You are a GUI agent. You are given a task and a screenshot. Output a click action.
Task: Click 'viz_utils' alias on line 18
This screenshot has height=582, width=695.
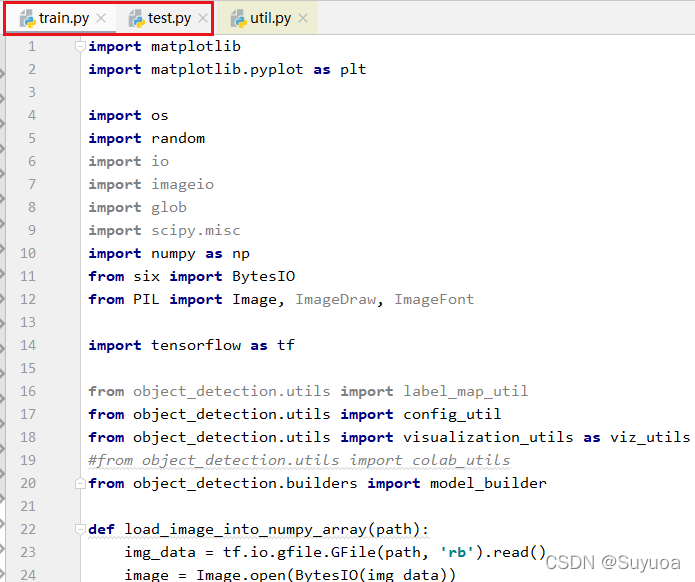650,437
